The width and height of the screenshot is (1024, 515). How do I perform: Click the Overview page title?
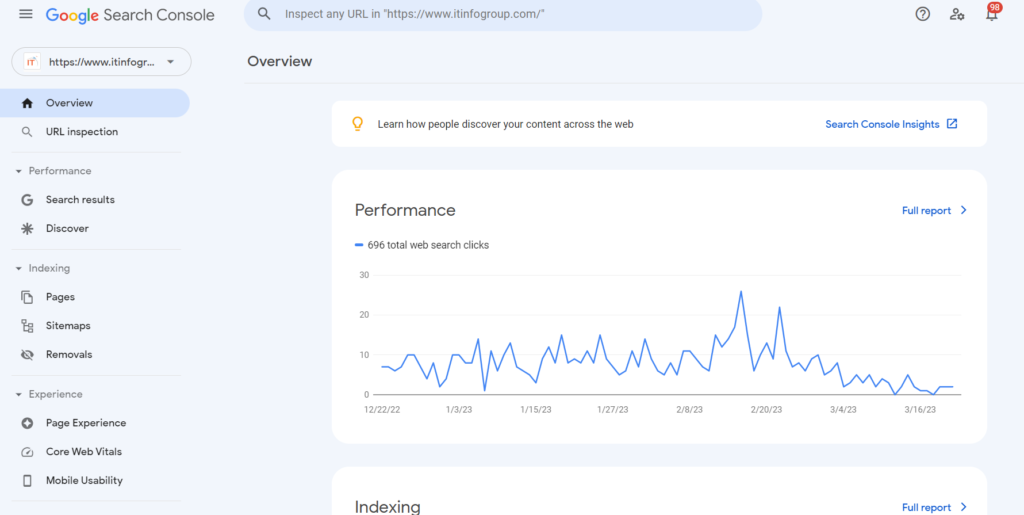click(x=280, y=61)
